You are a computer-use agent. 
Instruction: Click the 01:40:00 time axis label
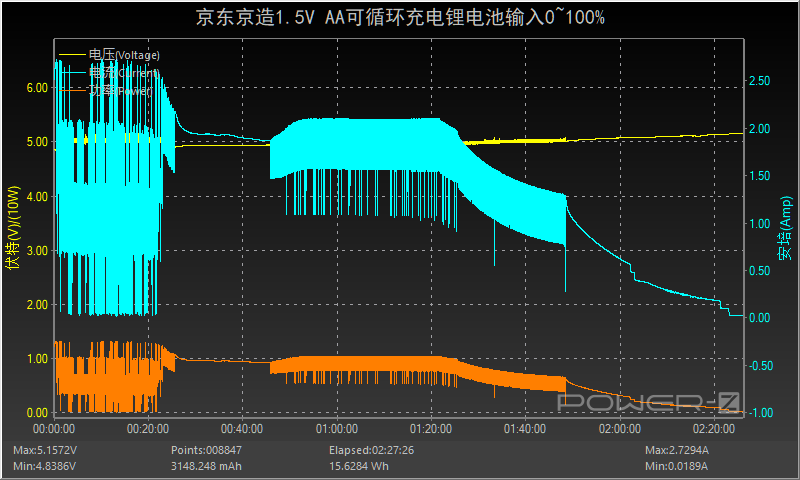[525, 429]
